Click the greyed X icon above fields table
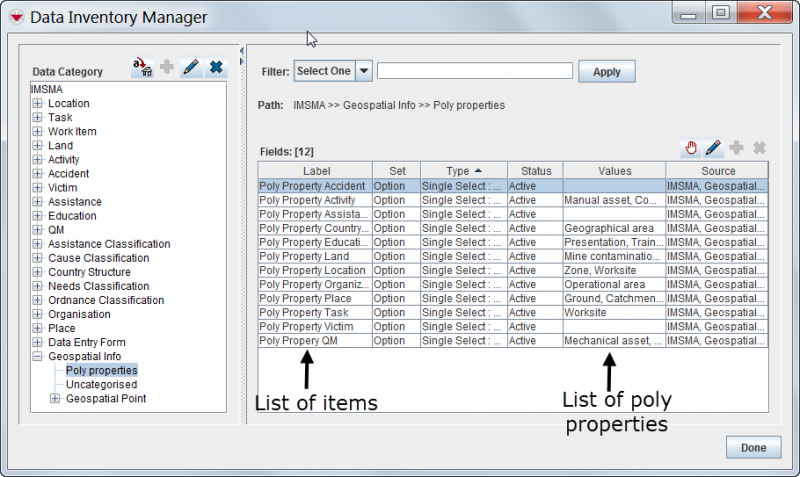This screenshot has height=477, width=800. pos(759,148)
